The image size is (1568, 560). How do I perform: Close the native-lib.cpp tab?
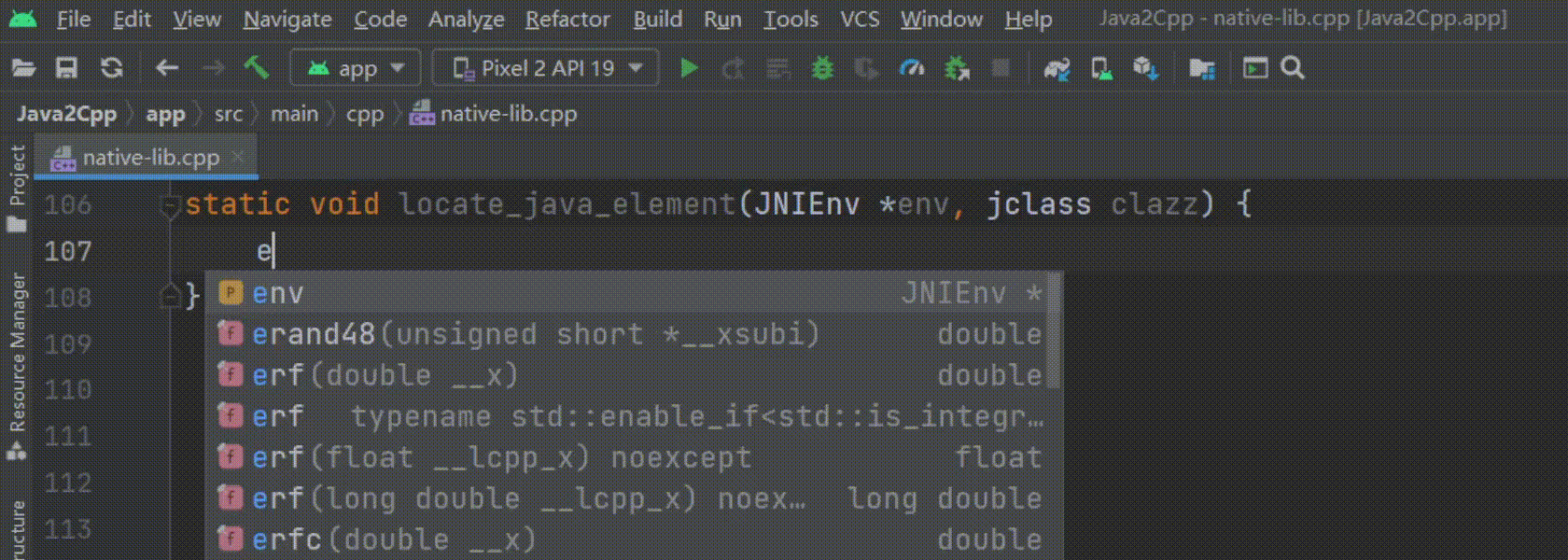[x=238, y=157]
